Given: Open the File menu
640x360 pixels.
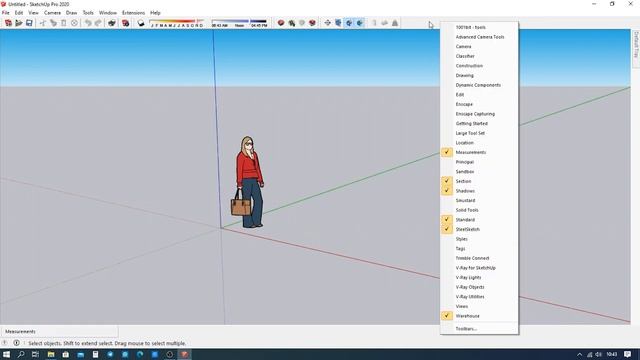Looking at the screenshot, I should (6, 13).
